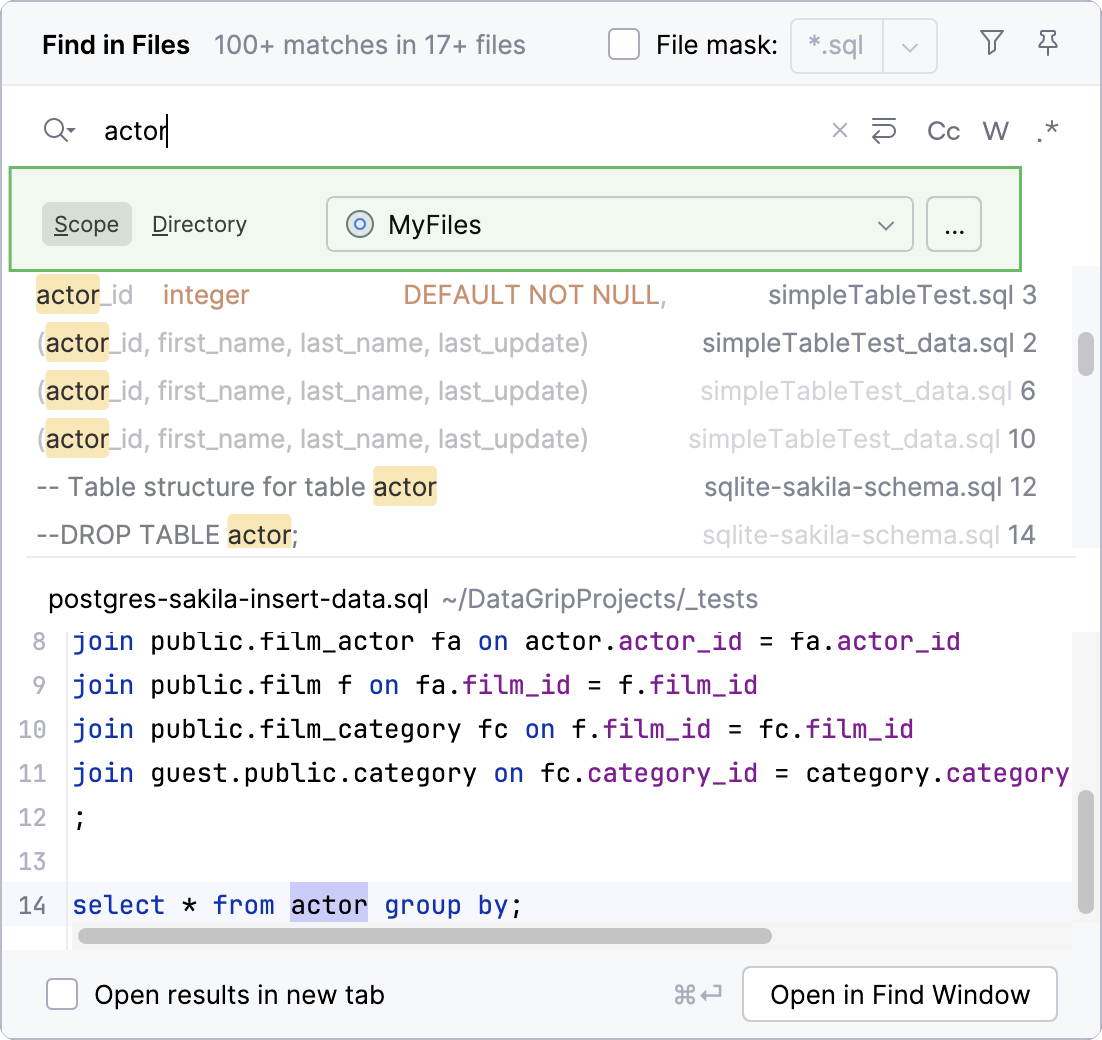
Task: Clear the search field with the X icon
Action: click(839, 130)
